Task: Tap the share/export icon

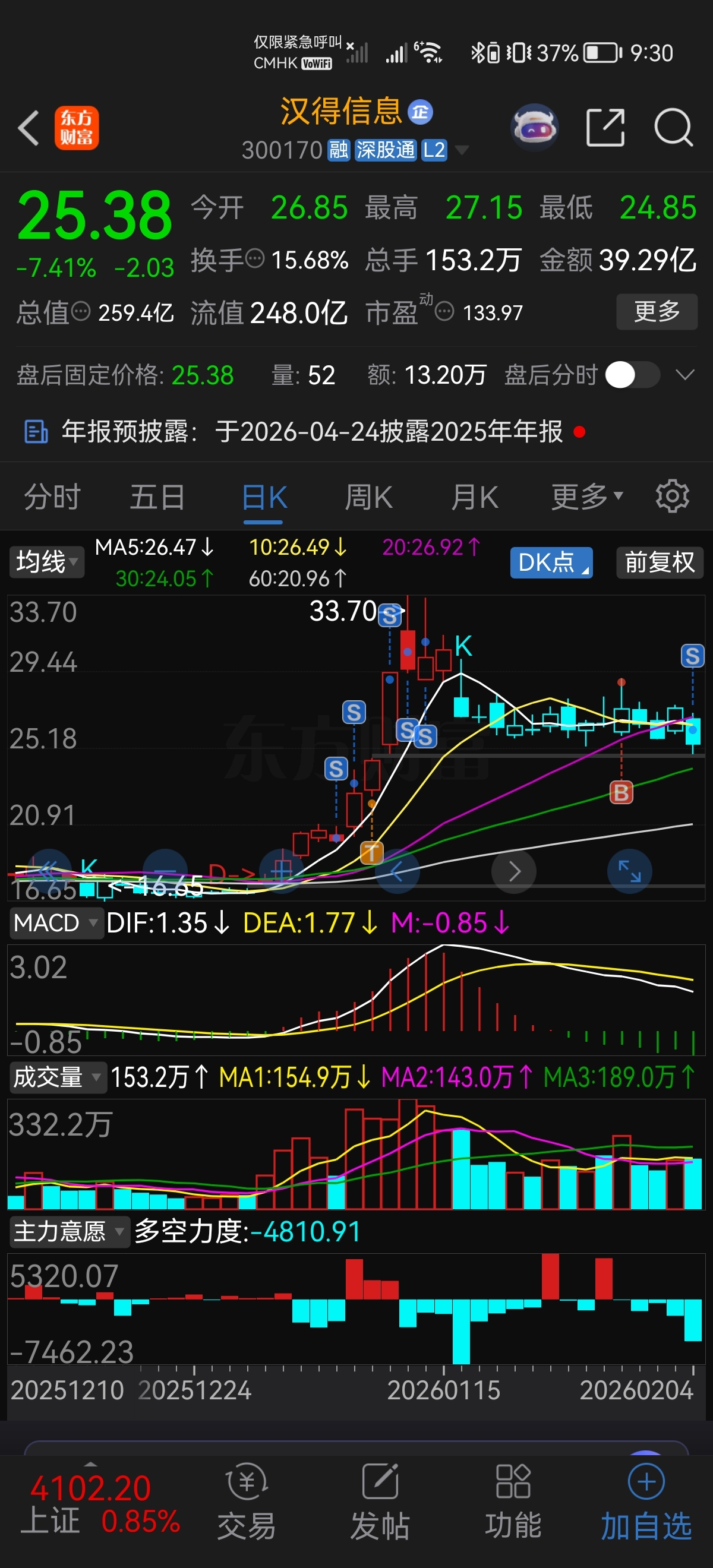Action: (x=605, y=128)
